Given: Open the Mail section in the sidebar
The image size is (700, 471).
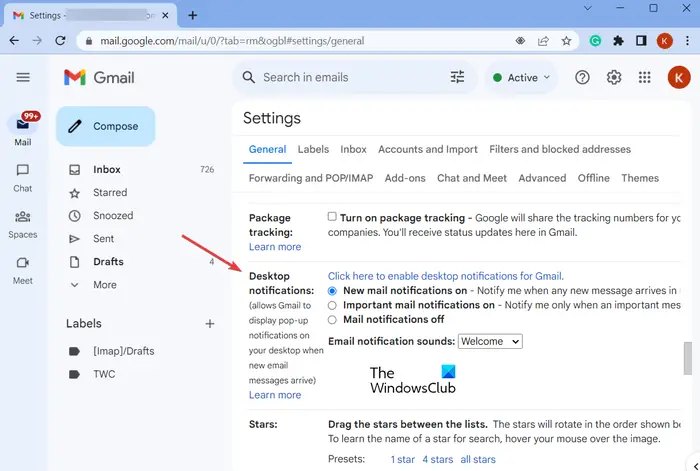Looking at the screenshot, I should pyautogui.click(x=22, y=130).
